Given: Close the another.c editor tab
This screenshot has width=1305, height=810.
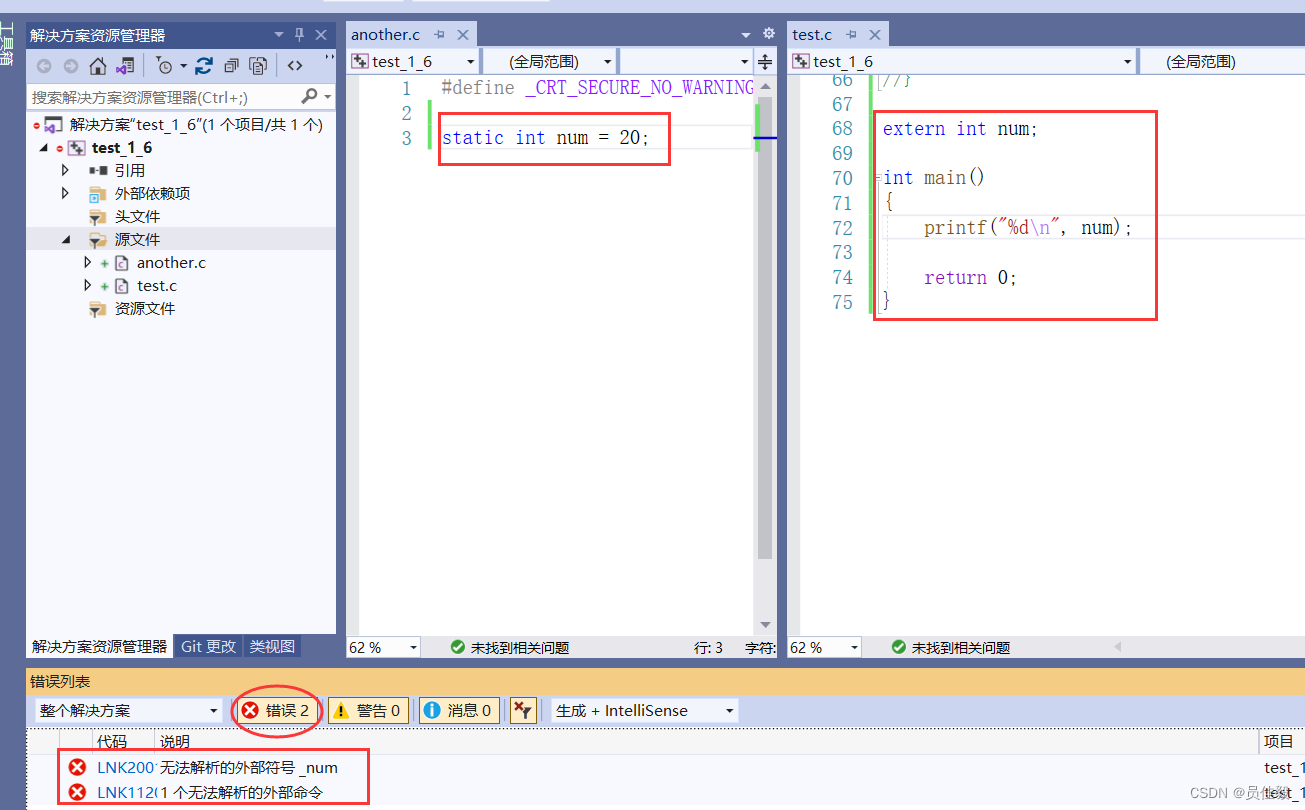Looking at the screenshot, I should [x=463, y=35].
